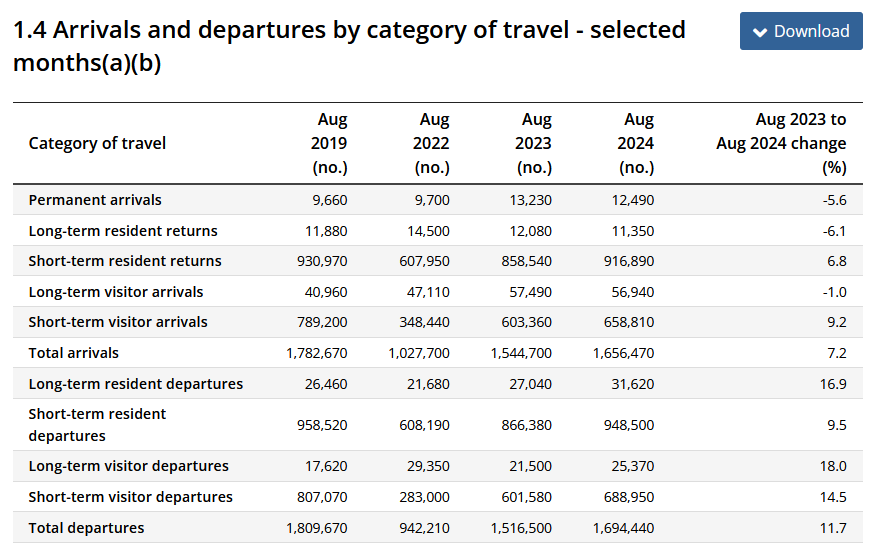The image size is (874, 548).
Task: Click the Long-term visitor arrivals row label
Action: pos(116,292)
